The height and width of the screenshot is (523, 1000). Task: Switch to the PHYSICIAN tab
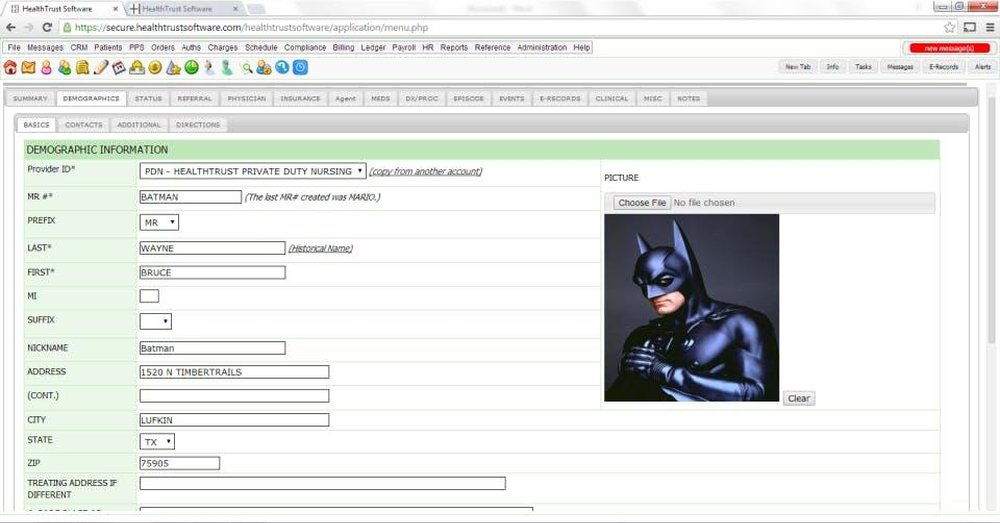click(246, 99)
